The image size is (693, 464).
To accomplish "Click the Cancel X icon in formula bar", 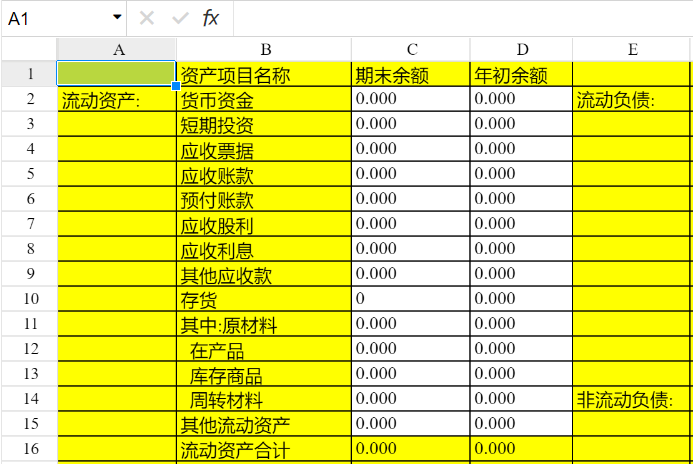I will pyautogui.click(x=147, y=18).
